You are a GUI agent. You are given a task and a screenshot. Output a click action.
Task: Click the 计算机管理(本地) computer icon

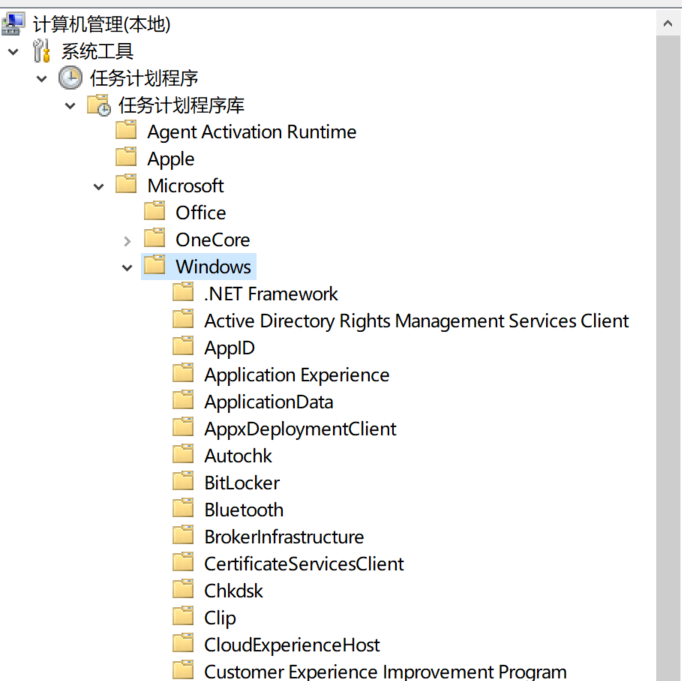(13, 24)
